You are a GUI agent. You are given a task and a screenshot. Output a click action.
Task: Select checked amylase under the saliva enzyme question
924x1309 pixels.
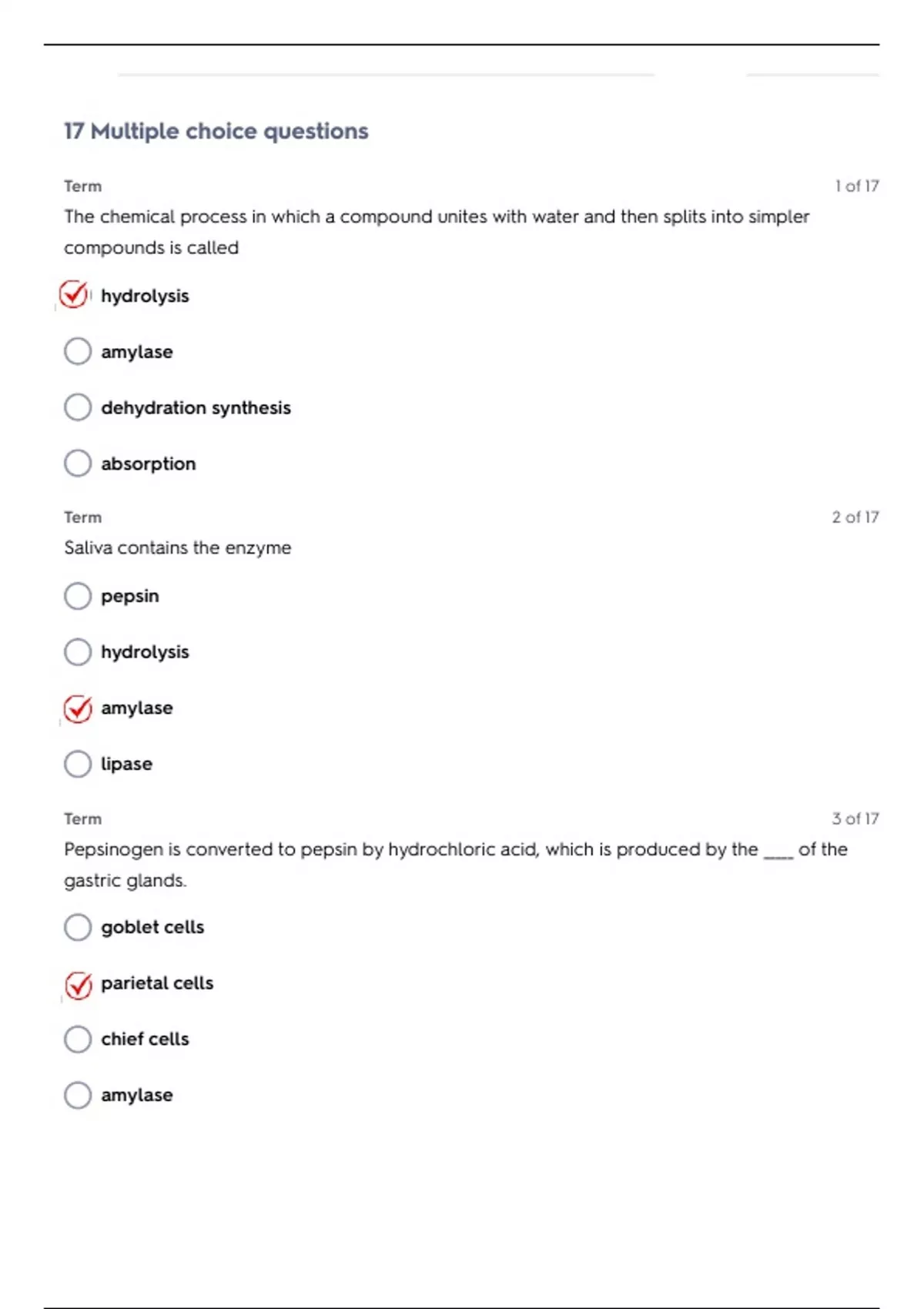[x=78, y=708]
